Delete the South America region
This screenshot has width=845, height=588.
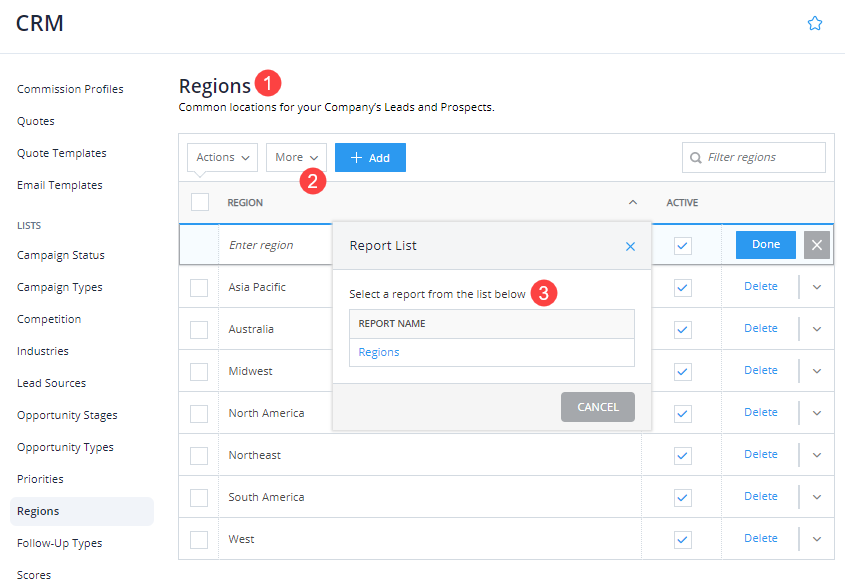pyautogui.click(x=760, y=496)
